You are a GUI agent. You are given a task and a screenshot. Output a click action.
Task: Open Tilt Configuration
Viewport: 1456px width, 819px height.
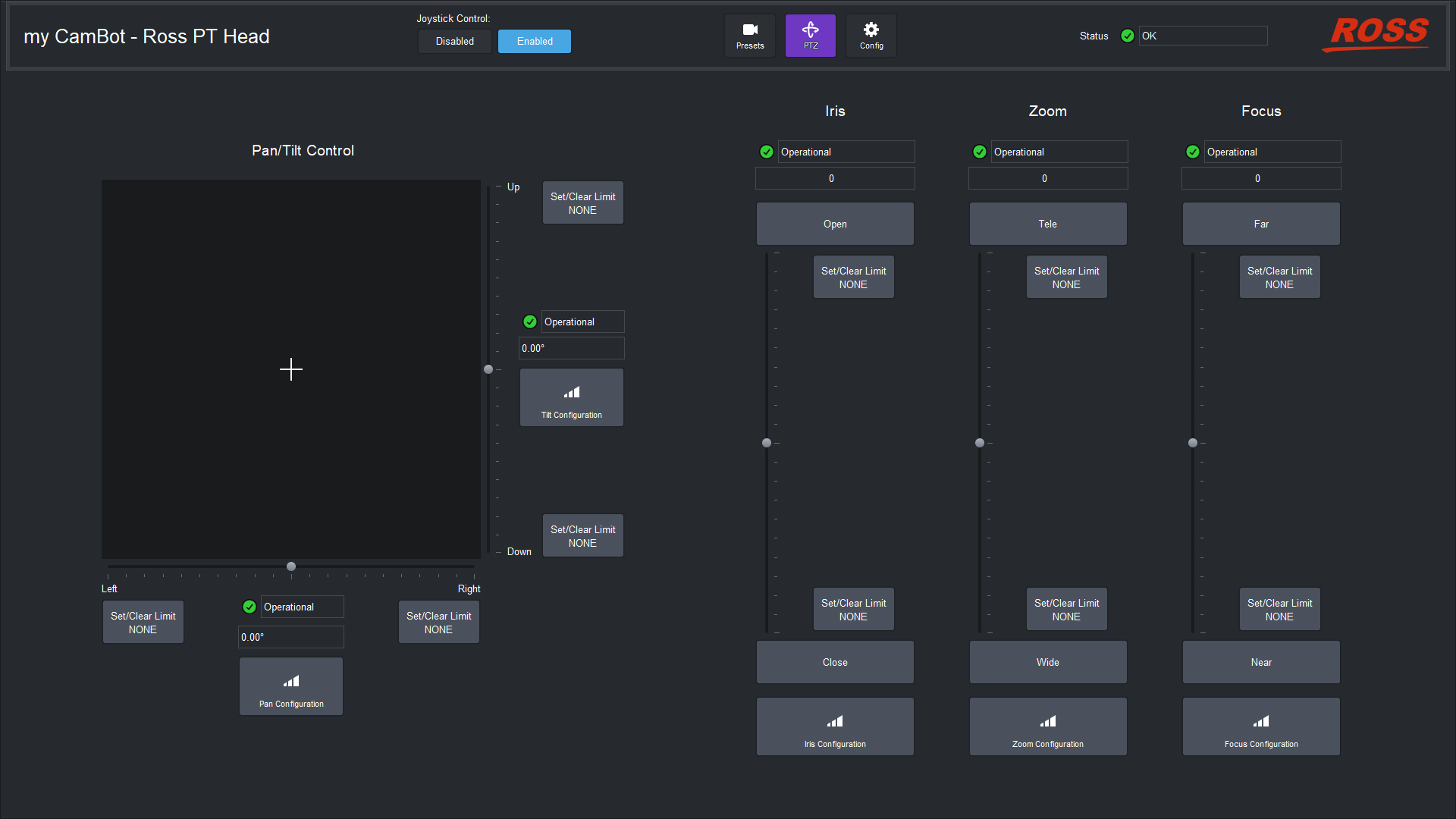pyautogui.click(x=571, y=398)
